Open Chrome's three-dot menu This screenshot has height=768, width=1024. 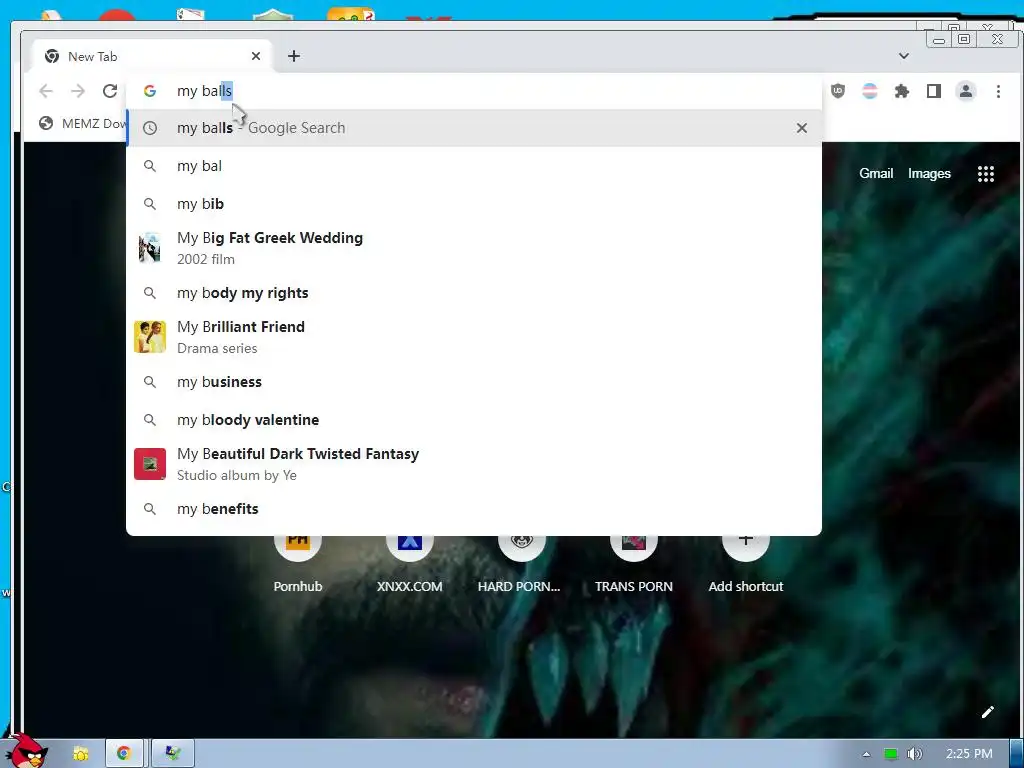(x=998, y=91)
